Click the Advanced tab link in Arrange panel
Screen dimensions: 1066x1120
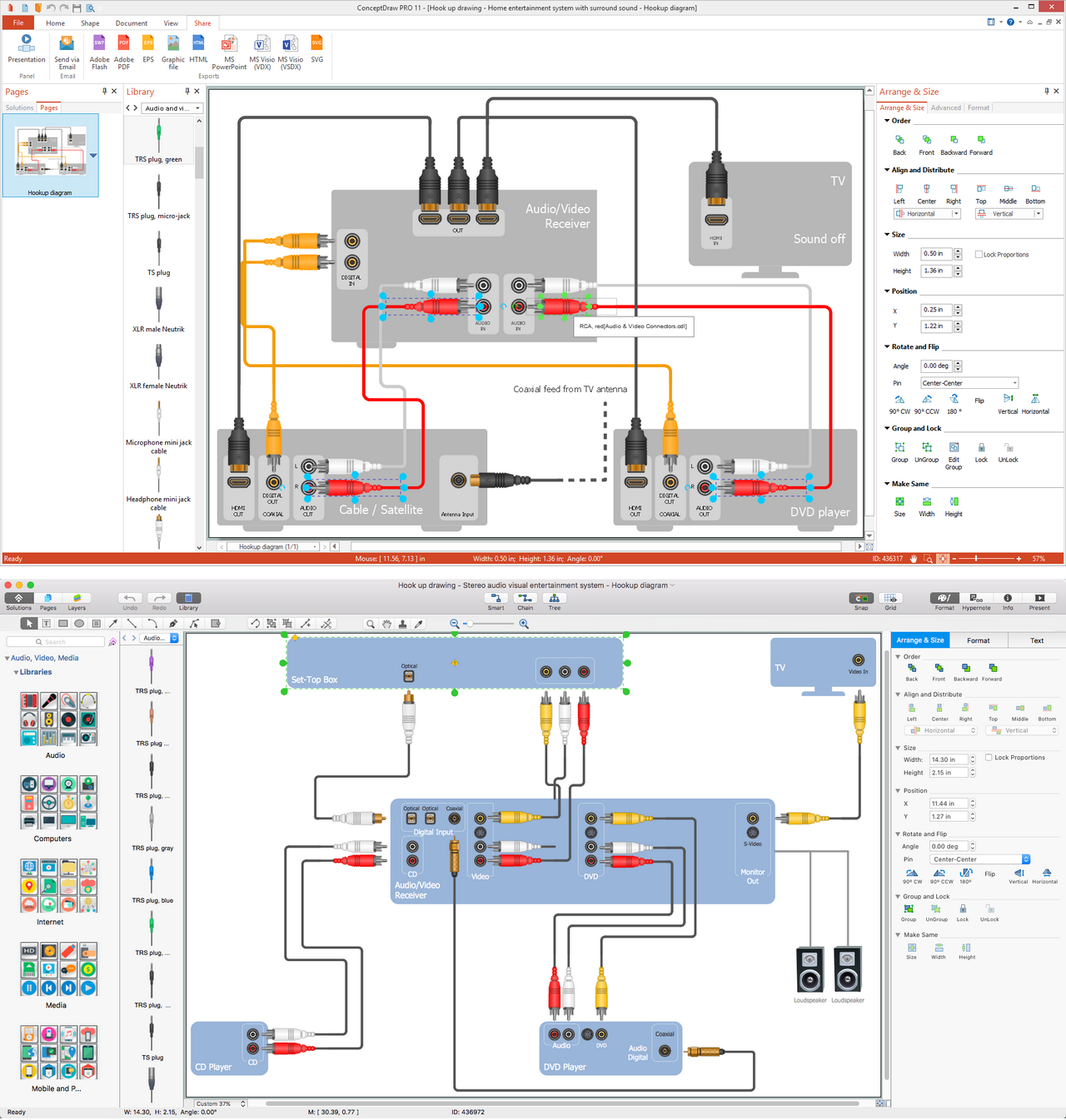coord(945,107)
